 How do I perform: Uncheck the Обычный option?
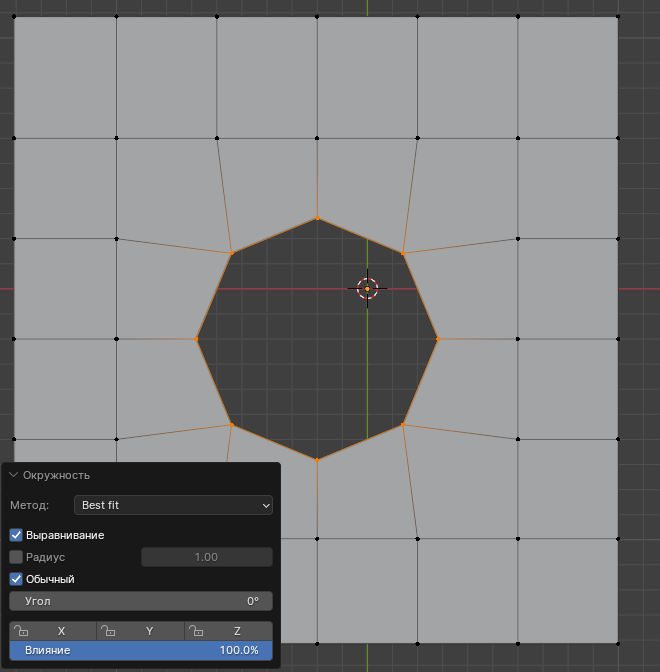coord(16,579)
